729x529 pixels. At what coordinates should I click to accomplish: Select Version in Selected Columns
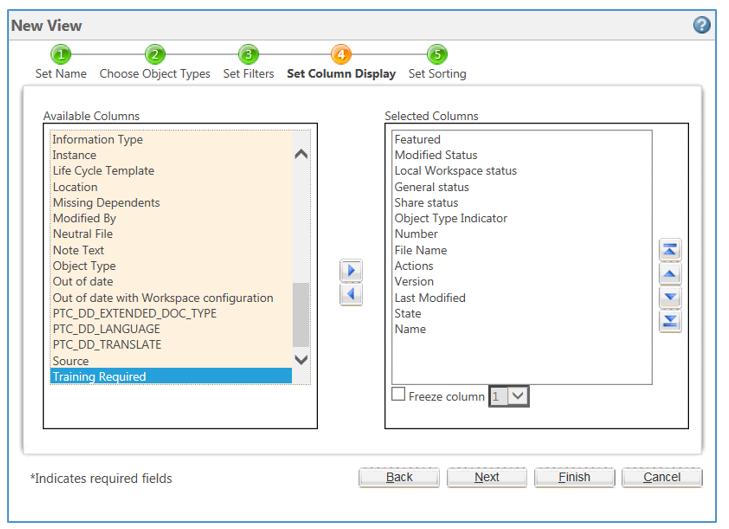pyautogui.click(x=522, y=282)
